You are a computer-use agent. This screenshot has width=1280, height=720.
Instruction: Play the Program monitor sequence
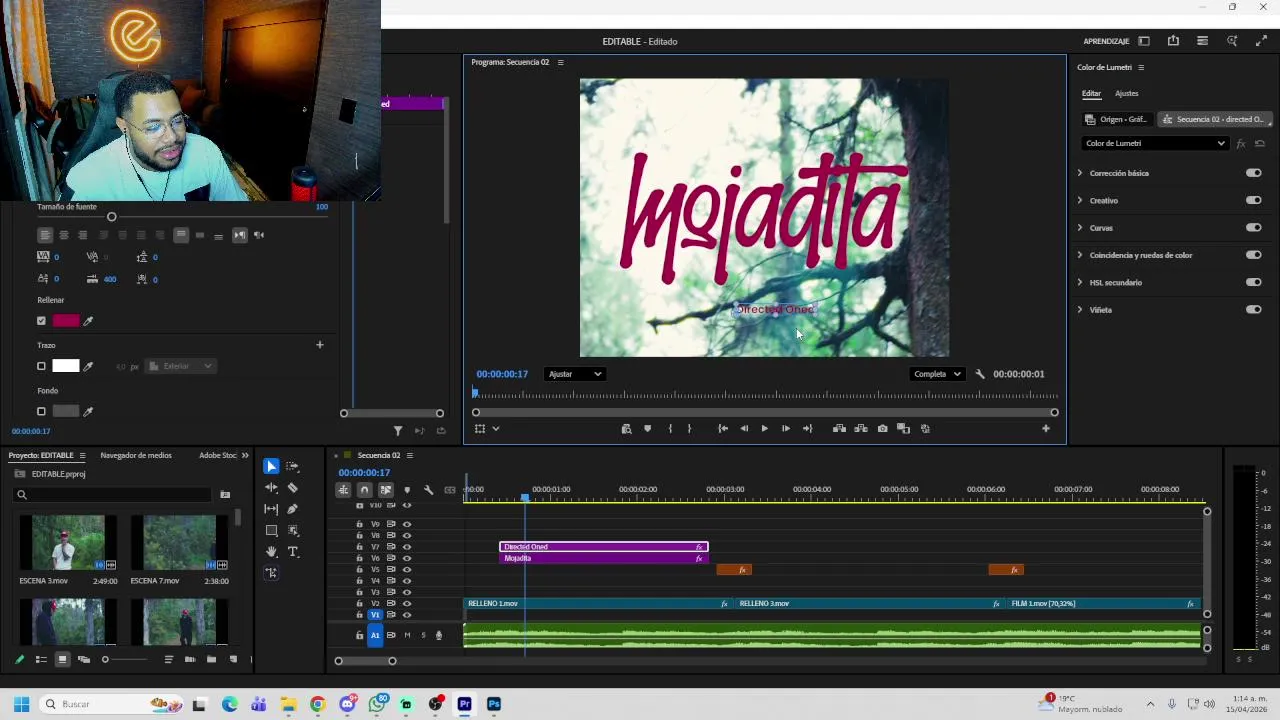point(765,429)
